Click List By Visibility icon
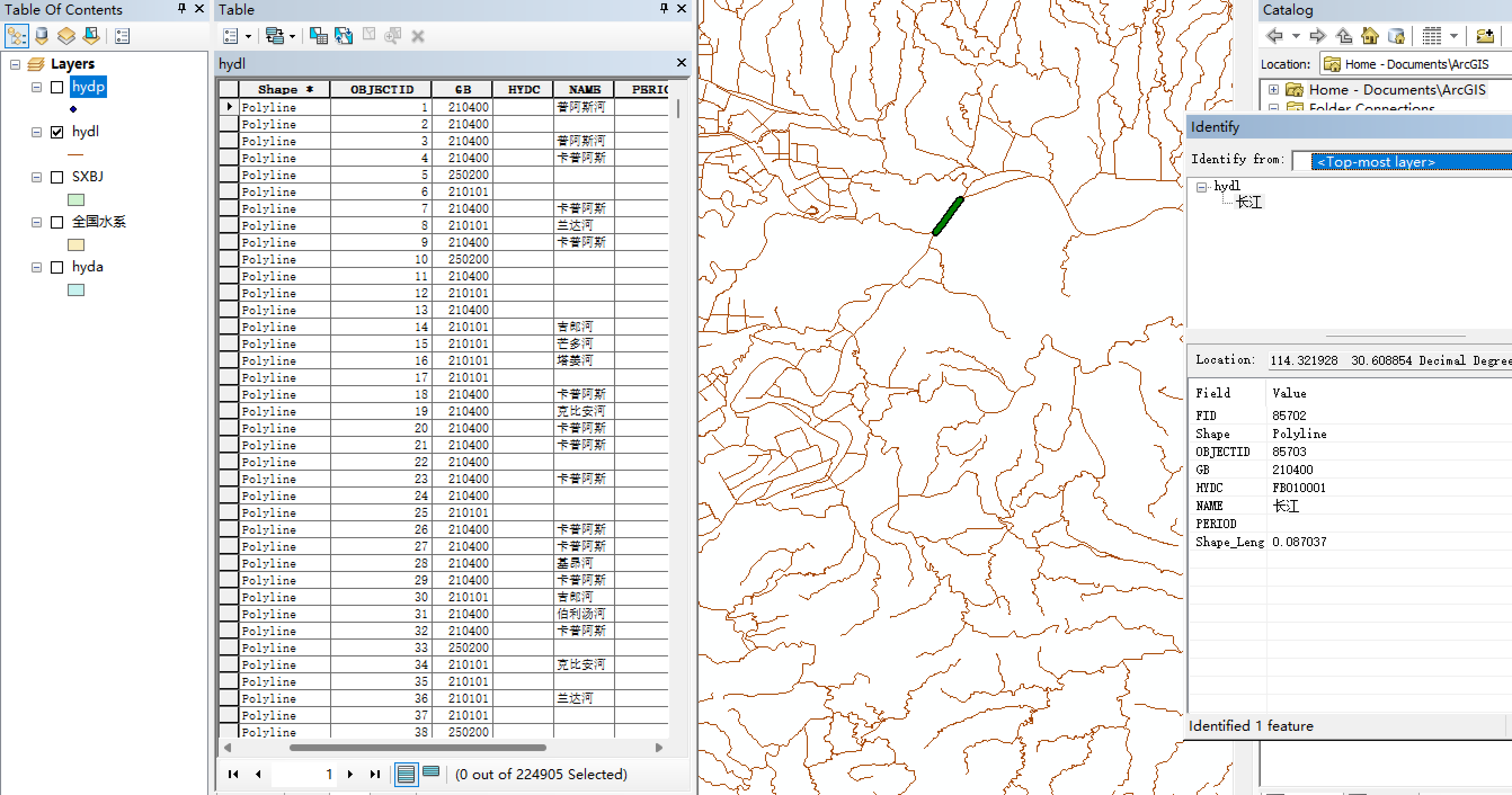This screenshot has height=795, width=1512. (x=66, y=37)
